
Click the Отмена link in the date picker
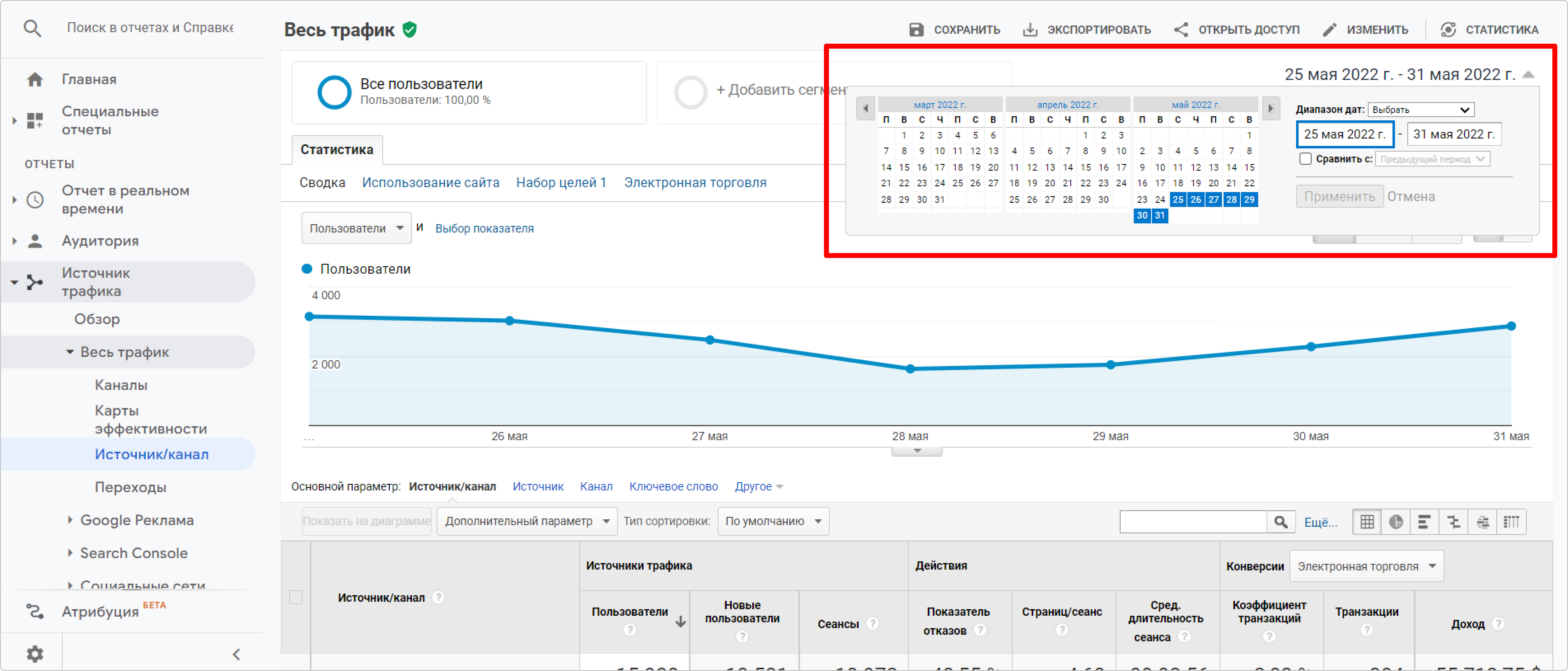[x=1410, y=197]
